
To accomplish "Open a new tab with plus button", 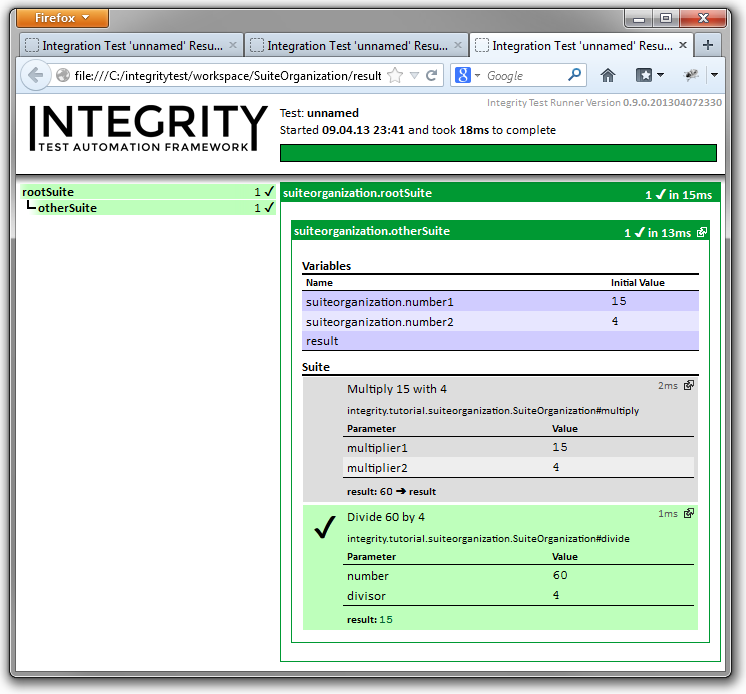I will 707,45.
